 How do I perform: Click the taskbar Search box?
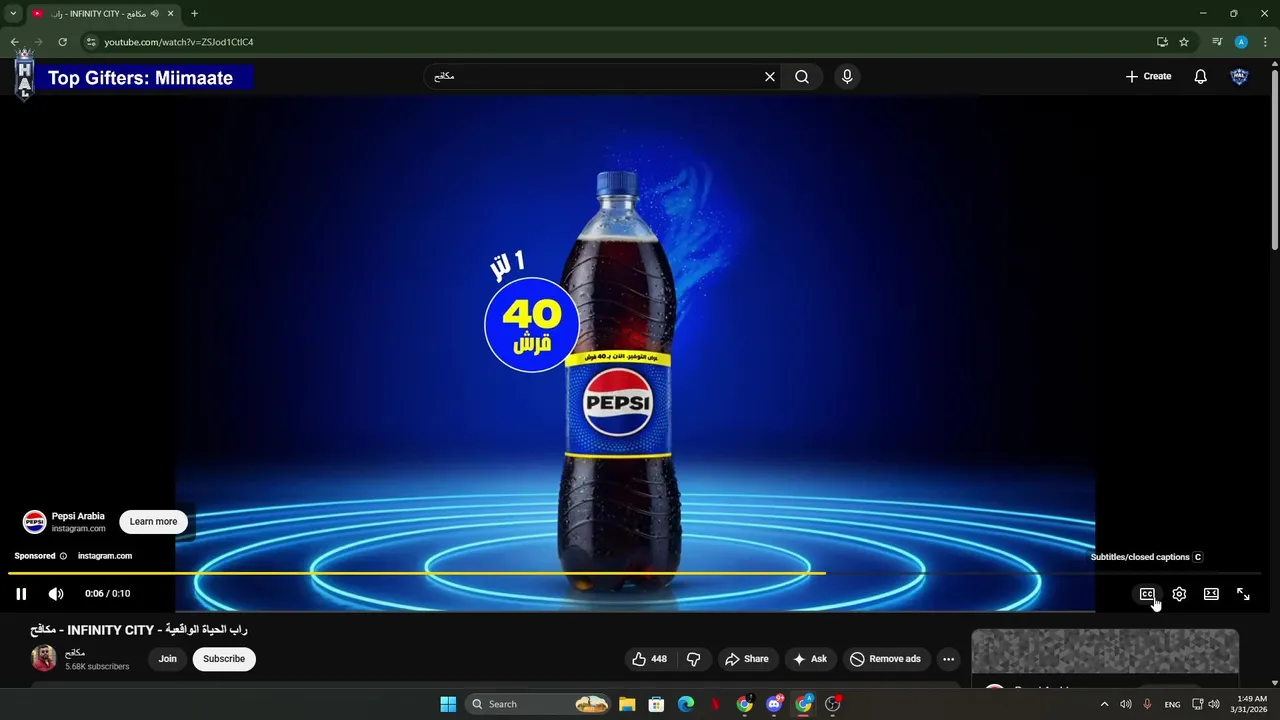pos(538,704)
